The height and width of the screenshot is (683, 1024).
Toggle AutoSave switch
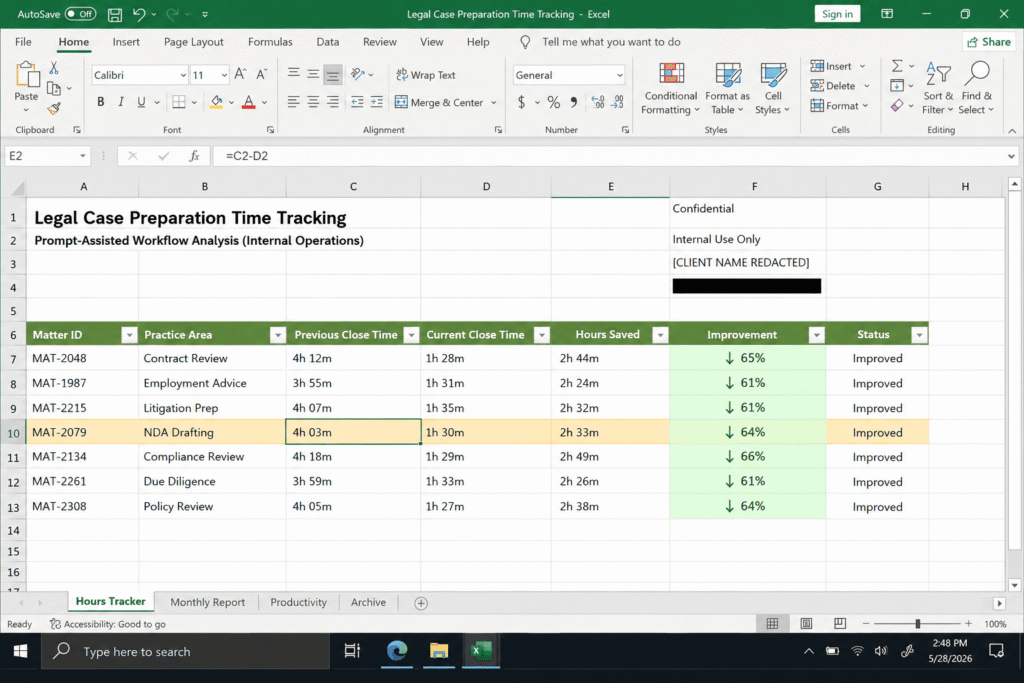[x=80, y=14]
